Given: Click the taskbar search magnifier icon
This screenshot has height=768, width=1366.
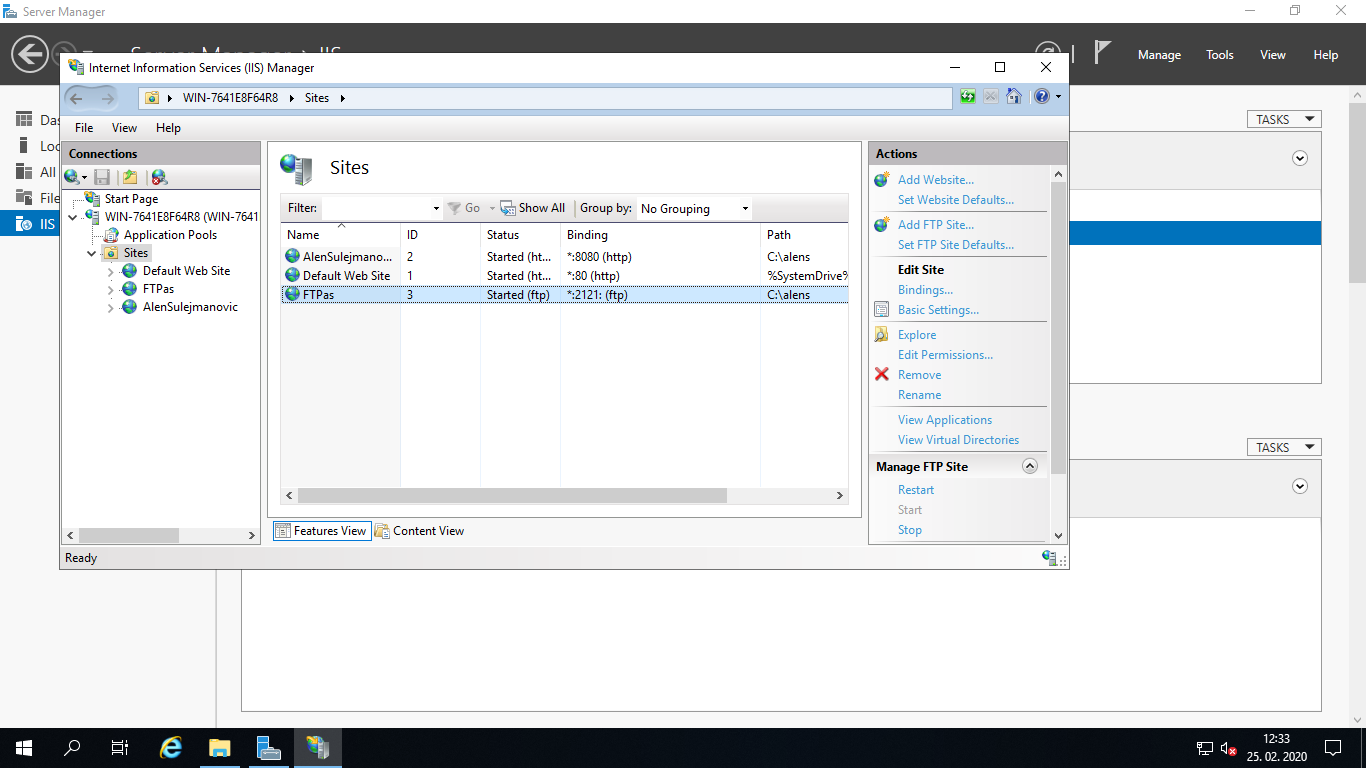Looking at the screenshot, I should pyautogui.click(x=72, y=748).
